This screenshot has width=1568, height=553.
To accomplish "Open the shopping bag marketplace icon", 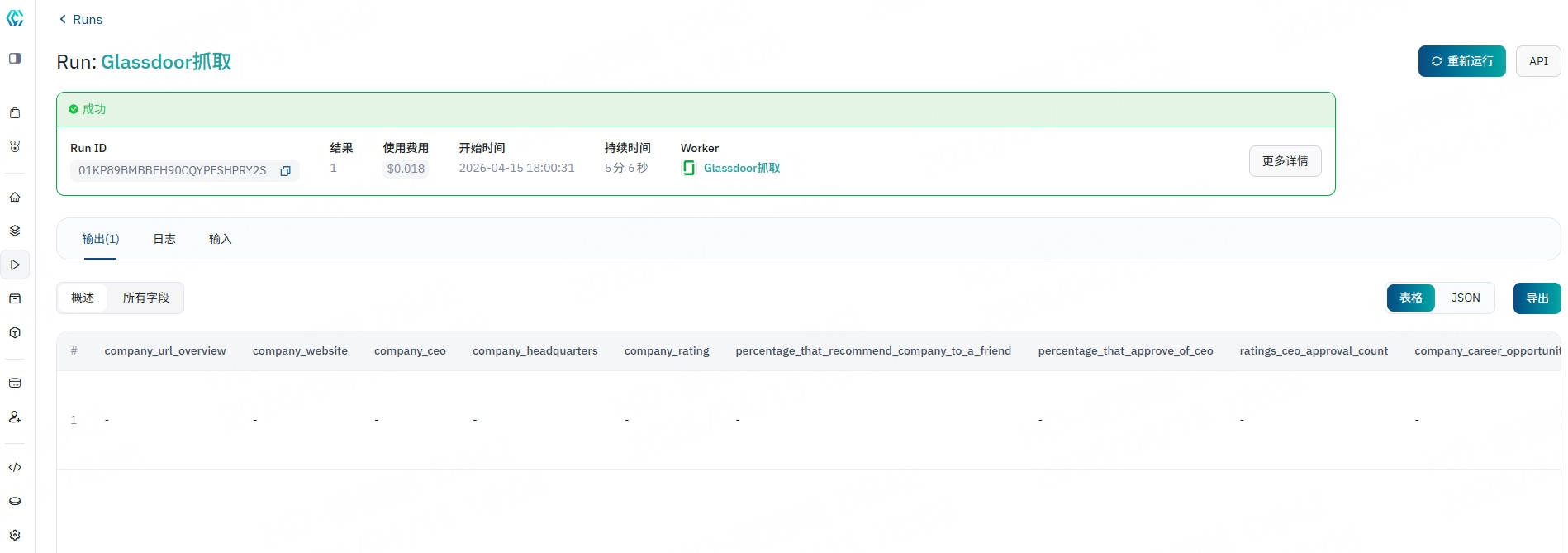I will [x=15, y=113].
